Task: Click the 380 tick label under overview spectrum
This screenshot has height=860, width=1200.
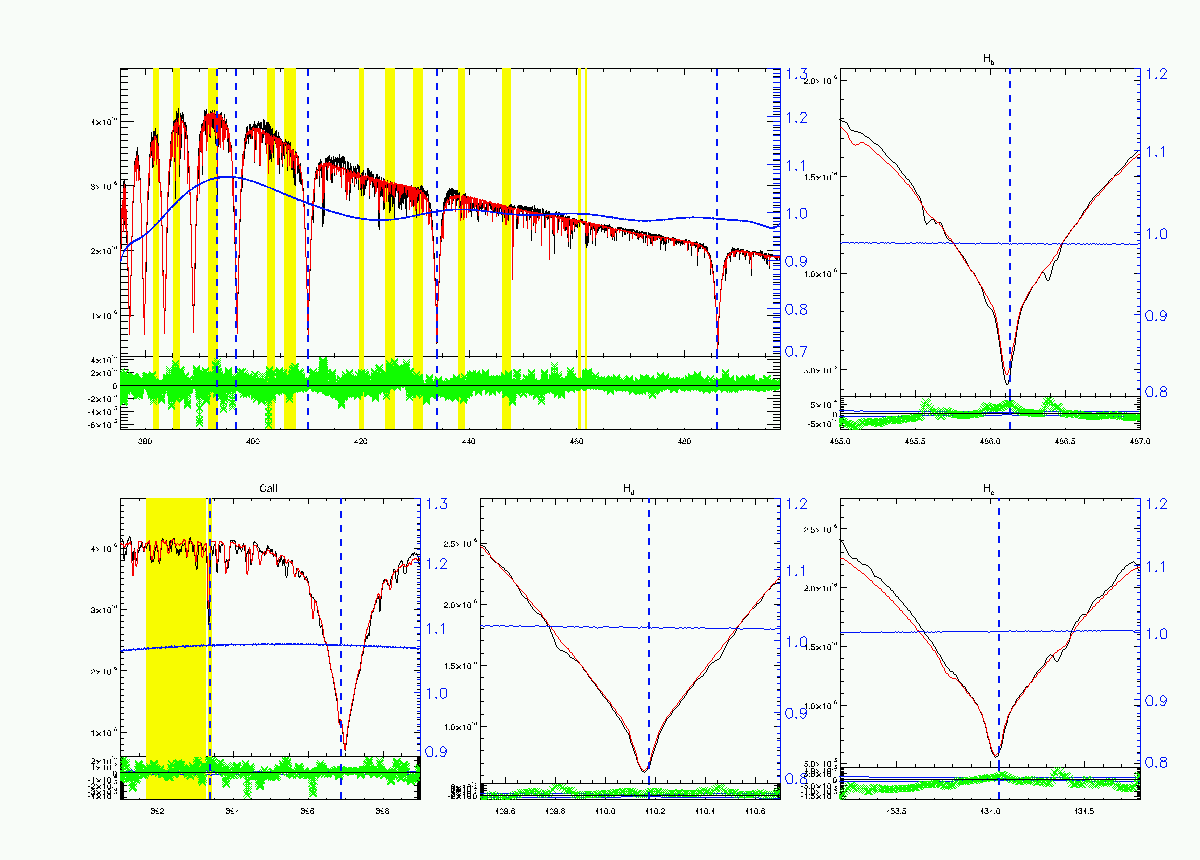Action: pos(146,441)
